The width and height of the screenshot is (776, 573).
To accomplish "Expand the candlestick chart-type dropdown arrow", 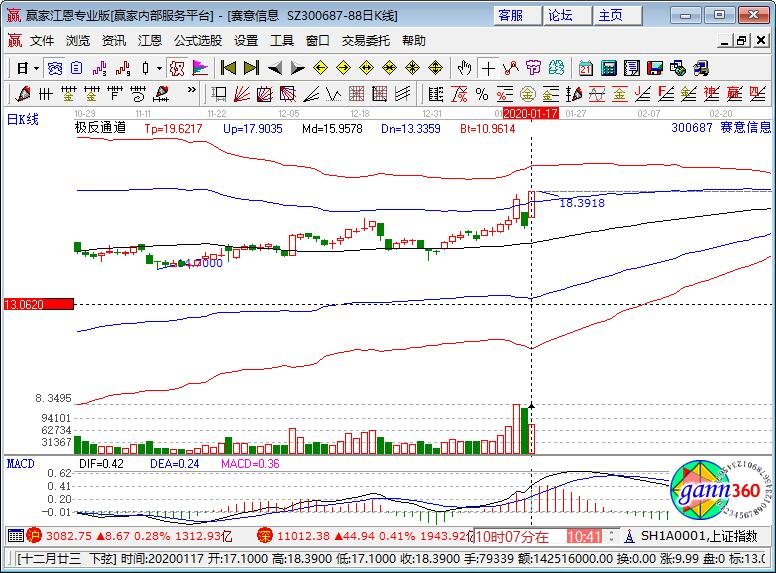I will (x=159, y=68).
